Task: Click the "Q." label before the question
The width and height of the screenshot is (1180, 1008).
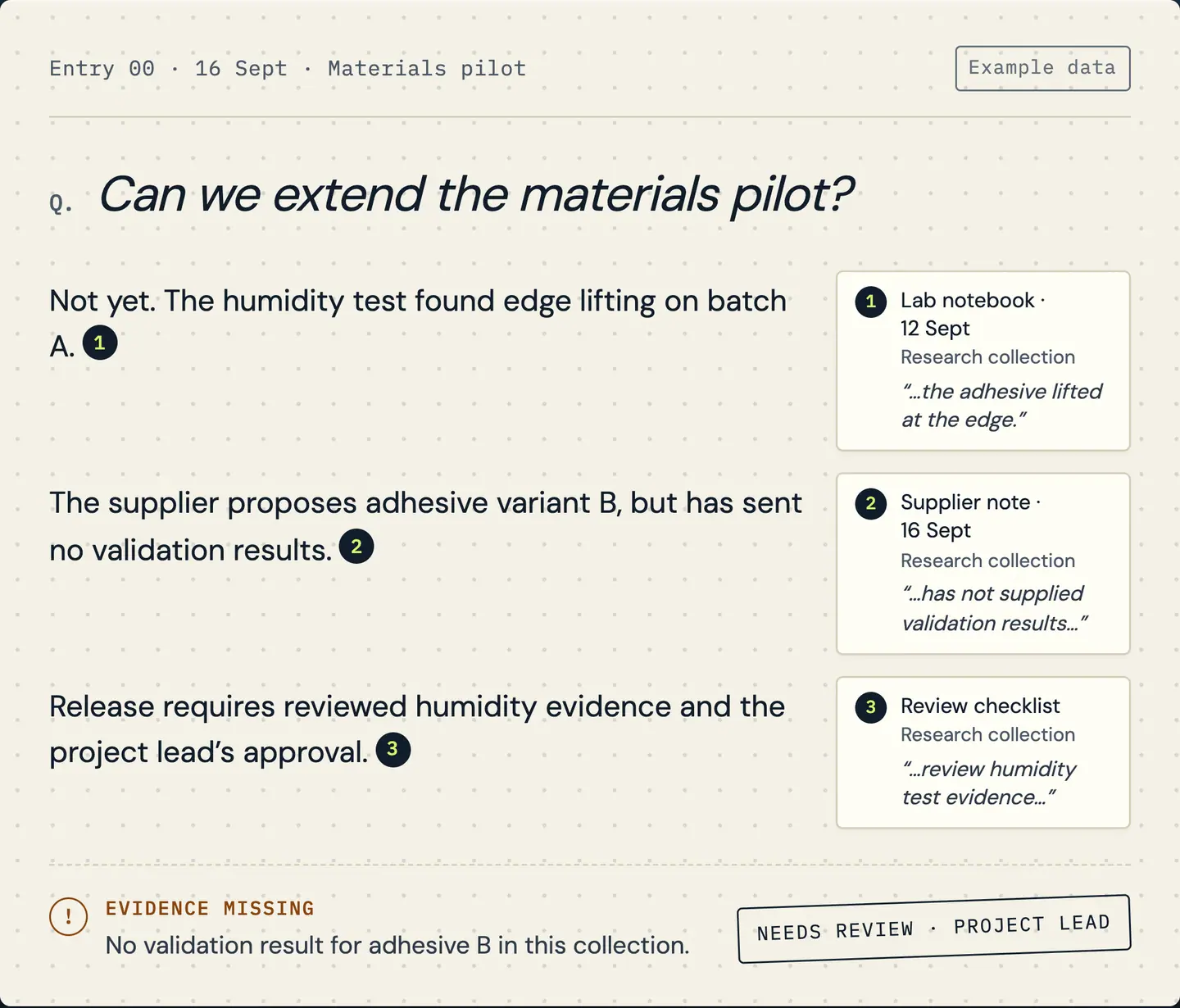Action: point(61,202)
